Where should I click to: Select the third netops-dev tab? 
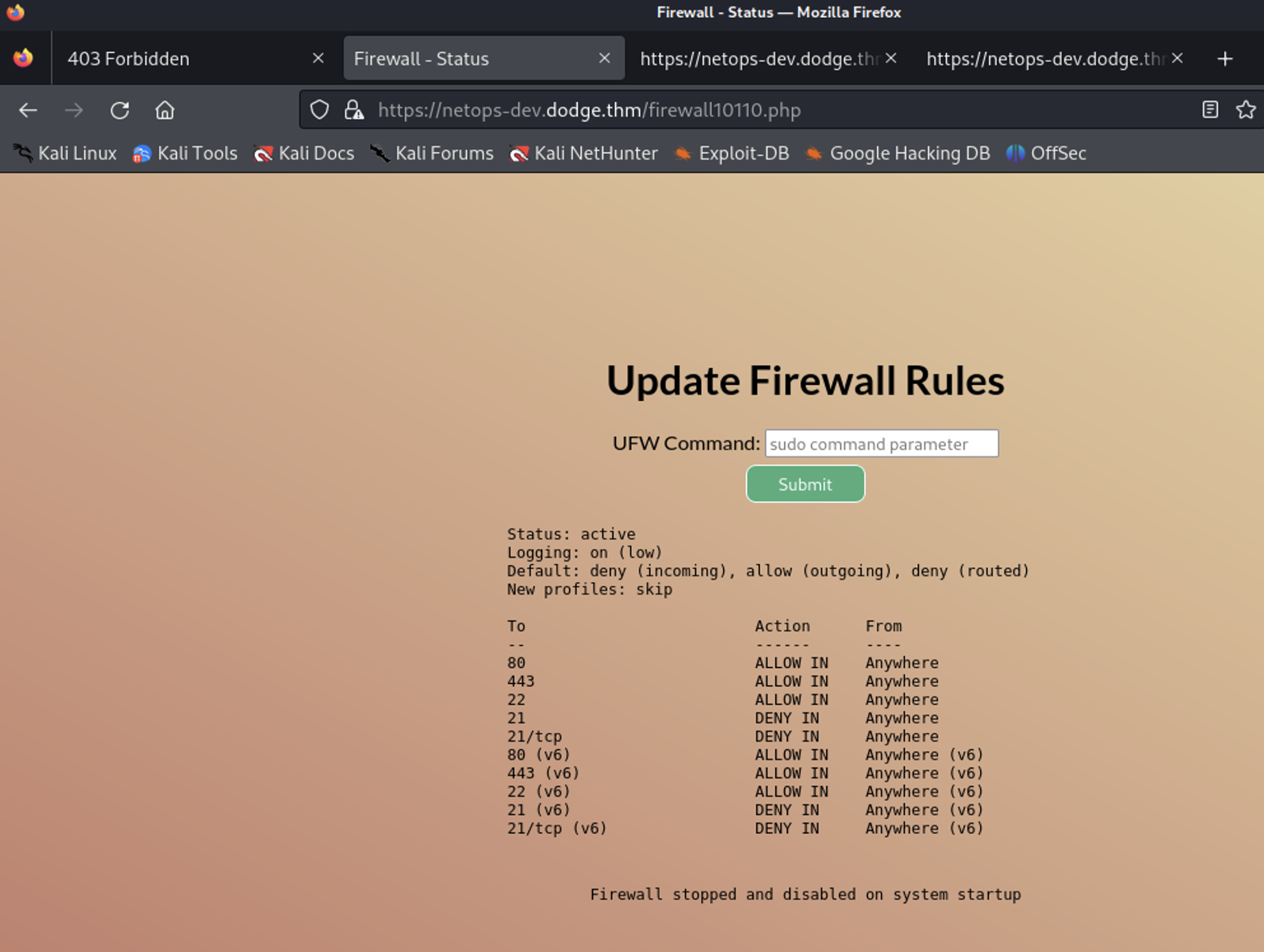757,59
